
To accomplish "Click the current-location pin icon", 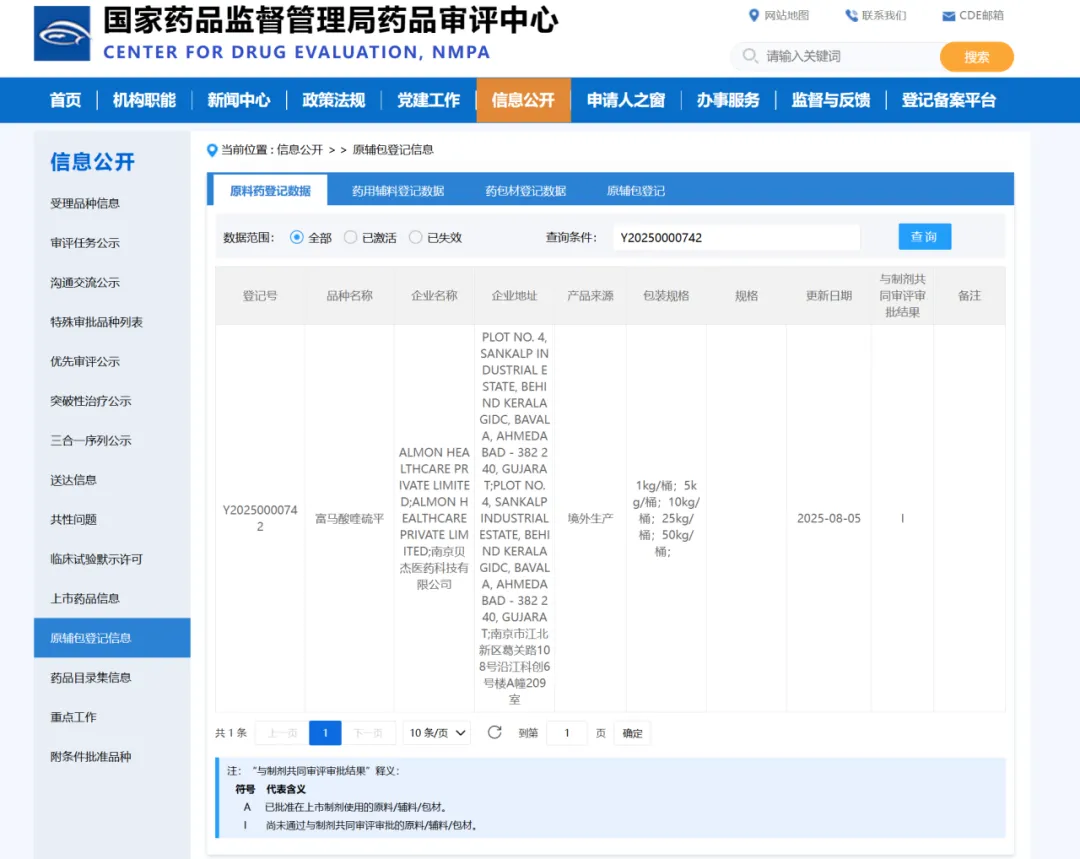I will coord(212,150).
